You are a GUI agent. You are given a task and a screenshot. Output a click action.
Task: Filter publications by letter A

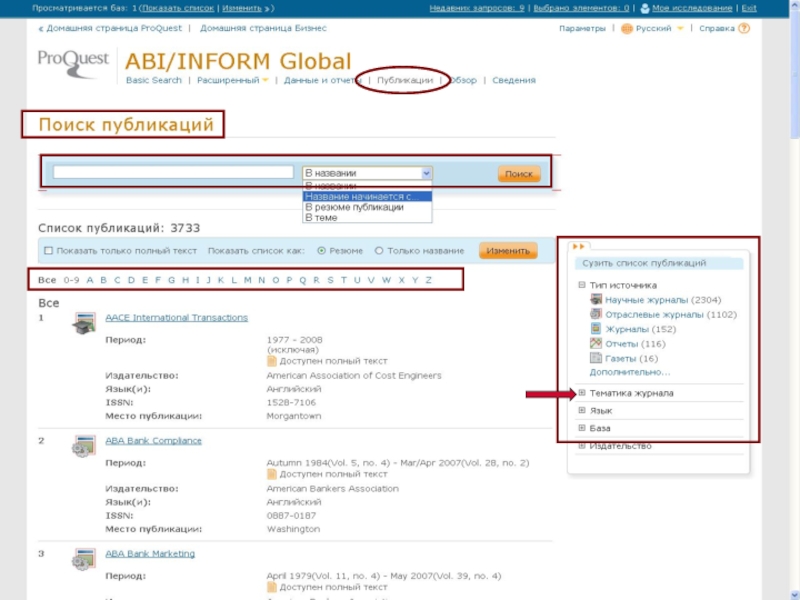(90, 280)
